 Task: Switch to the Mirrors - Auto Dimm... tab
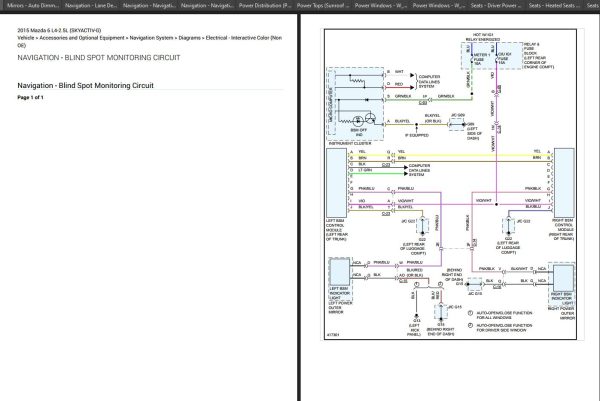33,6
